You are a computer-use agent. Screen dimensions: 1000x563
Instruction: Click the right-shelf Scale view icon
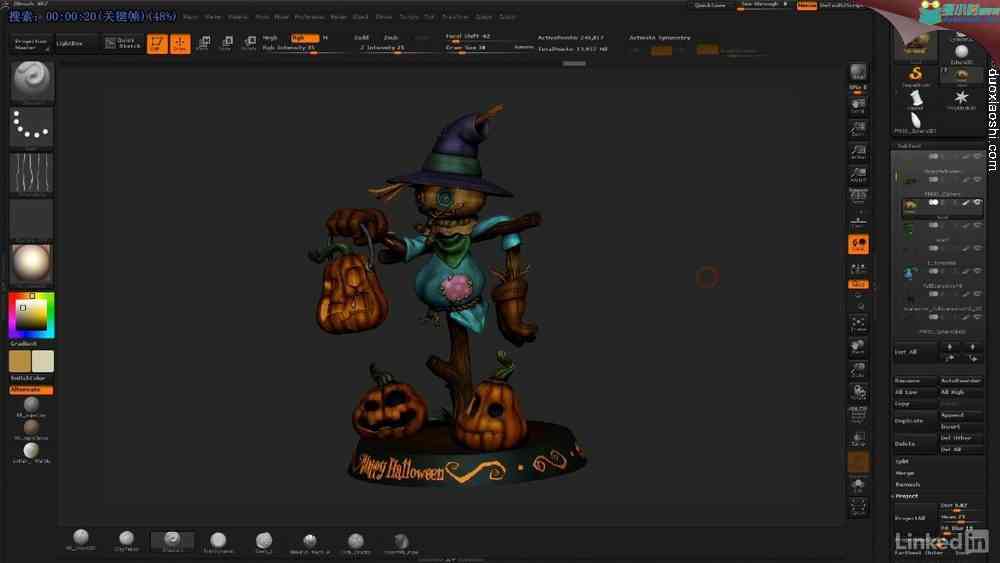[x=858, y=370]
